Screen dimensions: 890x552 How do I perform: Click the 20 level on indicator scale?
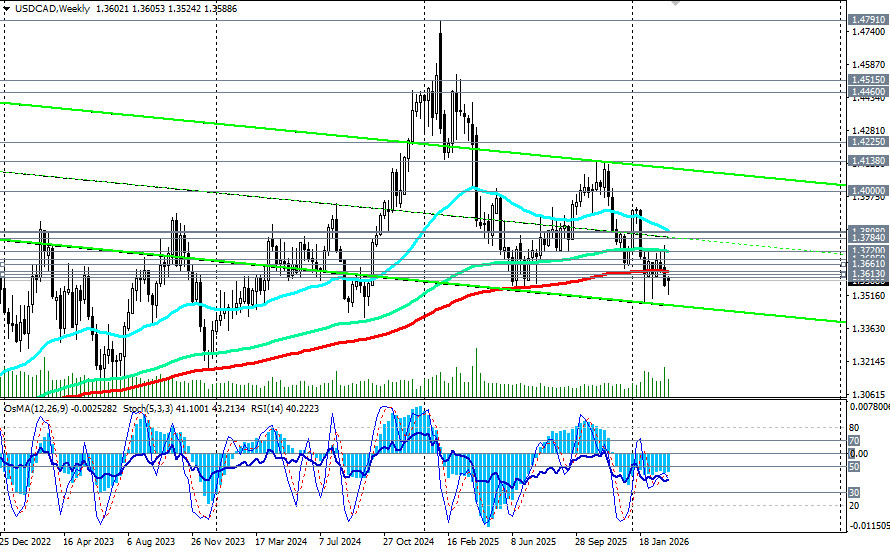854,506
